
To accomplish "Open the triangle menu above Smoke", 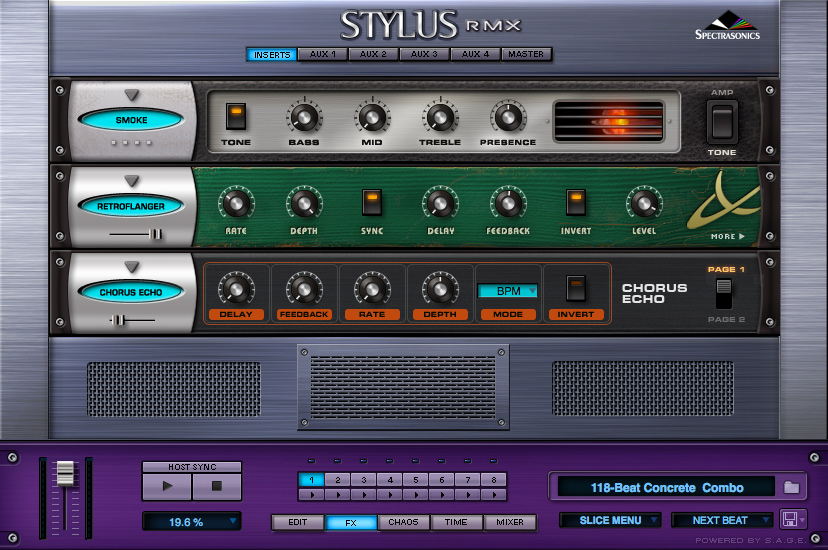I will coord(131,95).
